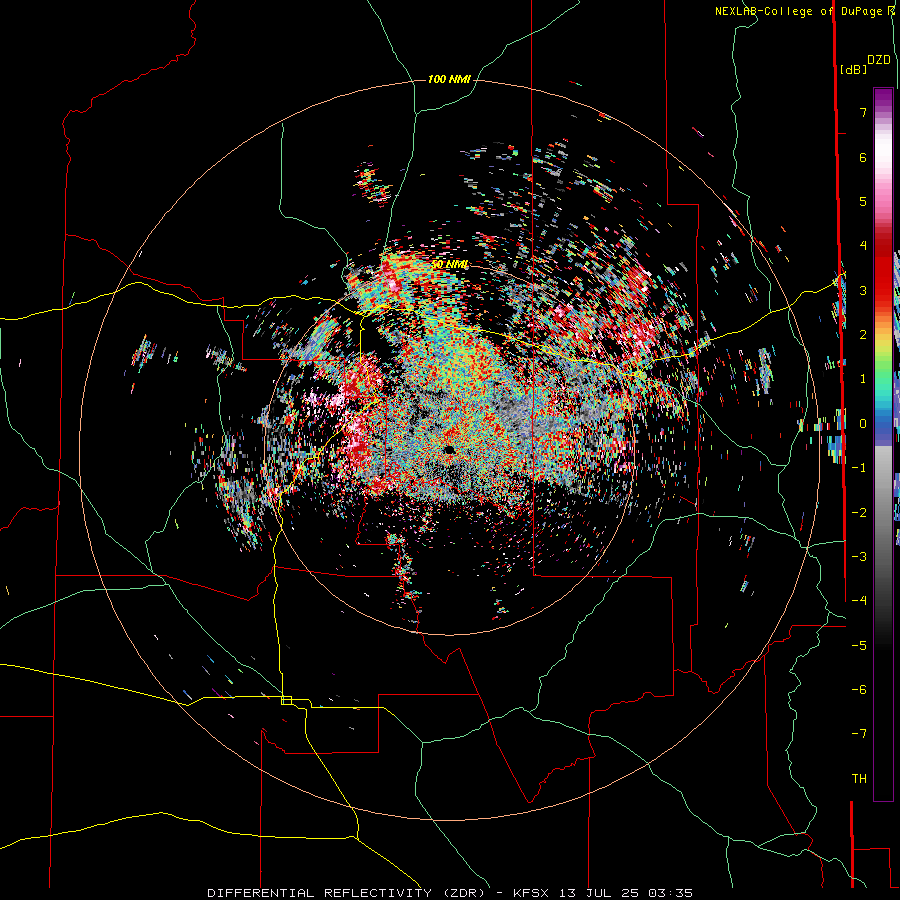Select the 0 tick label on colorbar

(863, 424)
